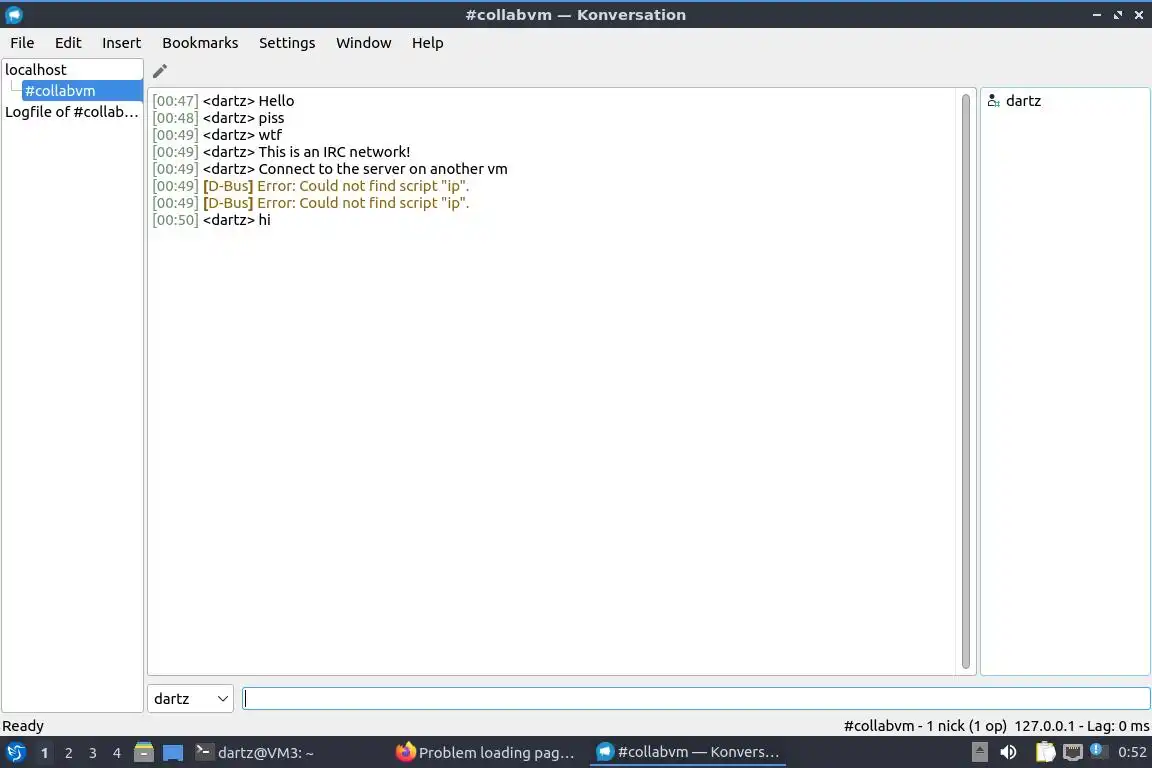Click the user icon beside dartz in the nick list
This screenshot has height=768, width=1152.
993,101
